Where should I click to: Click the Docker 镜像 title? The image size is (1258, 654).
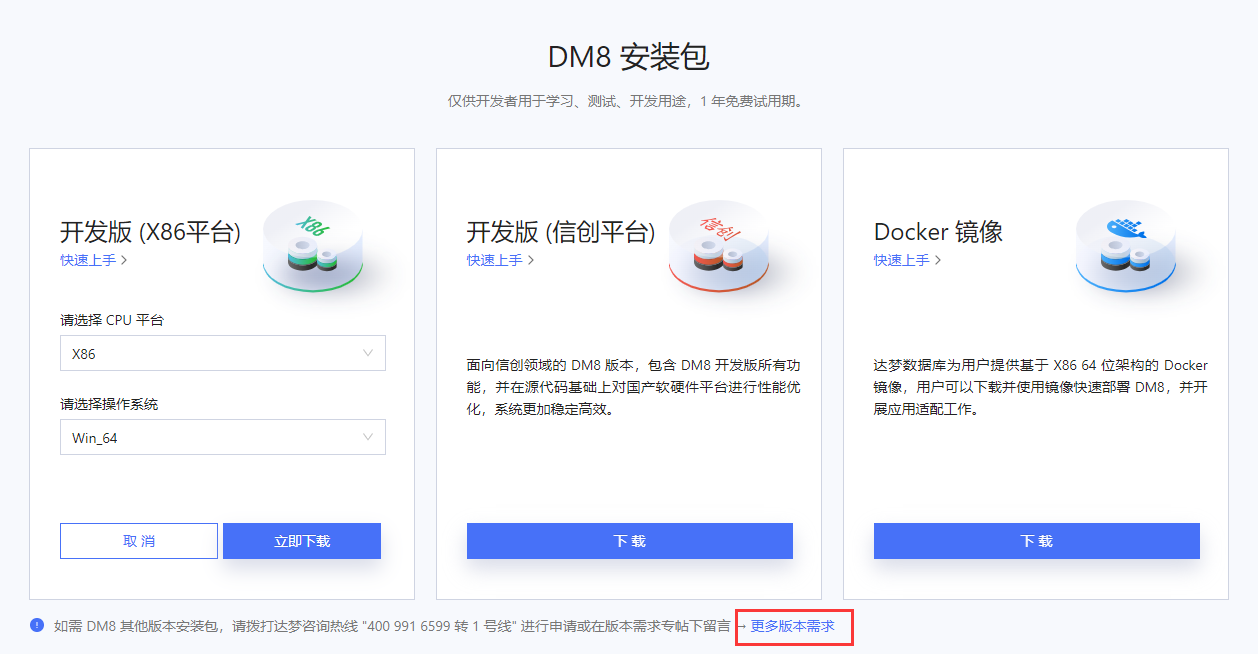point(938,232)
